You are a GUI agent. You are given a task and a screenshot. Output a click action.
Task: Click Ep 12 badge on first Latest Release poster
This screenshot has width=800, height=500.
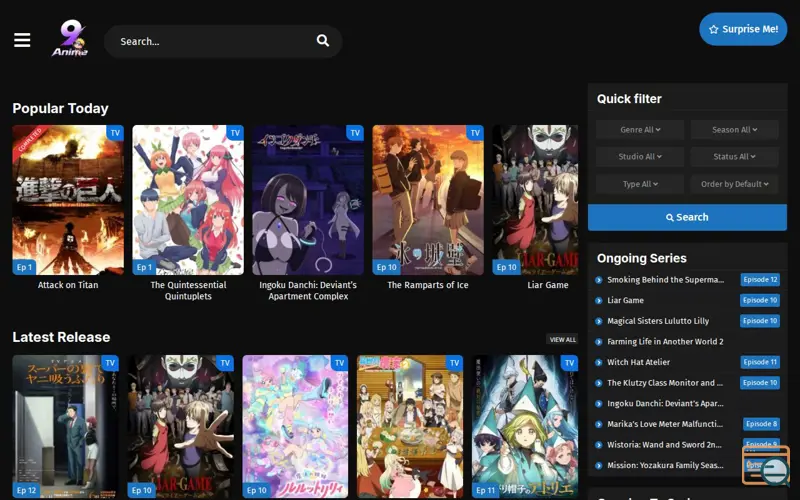(27, 490)
